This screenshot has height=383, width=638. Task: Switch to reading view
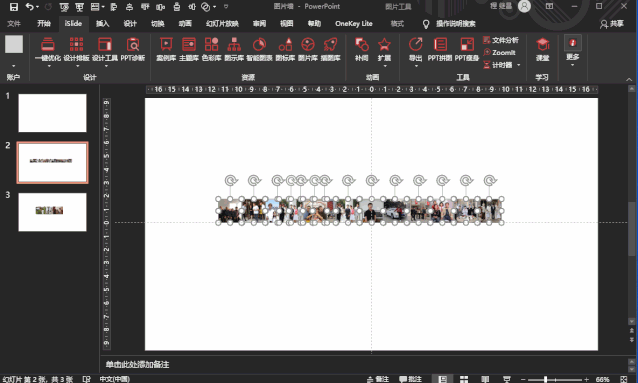coord(485,379)
